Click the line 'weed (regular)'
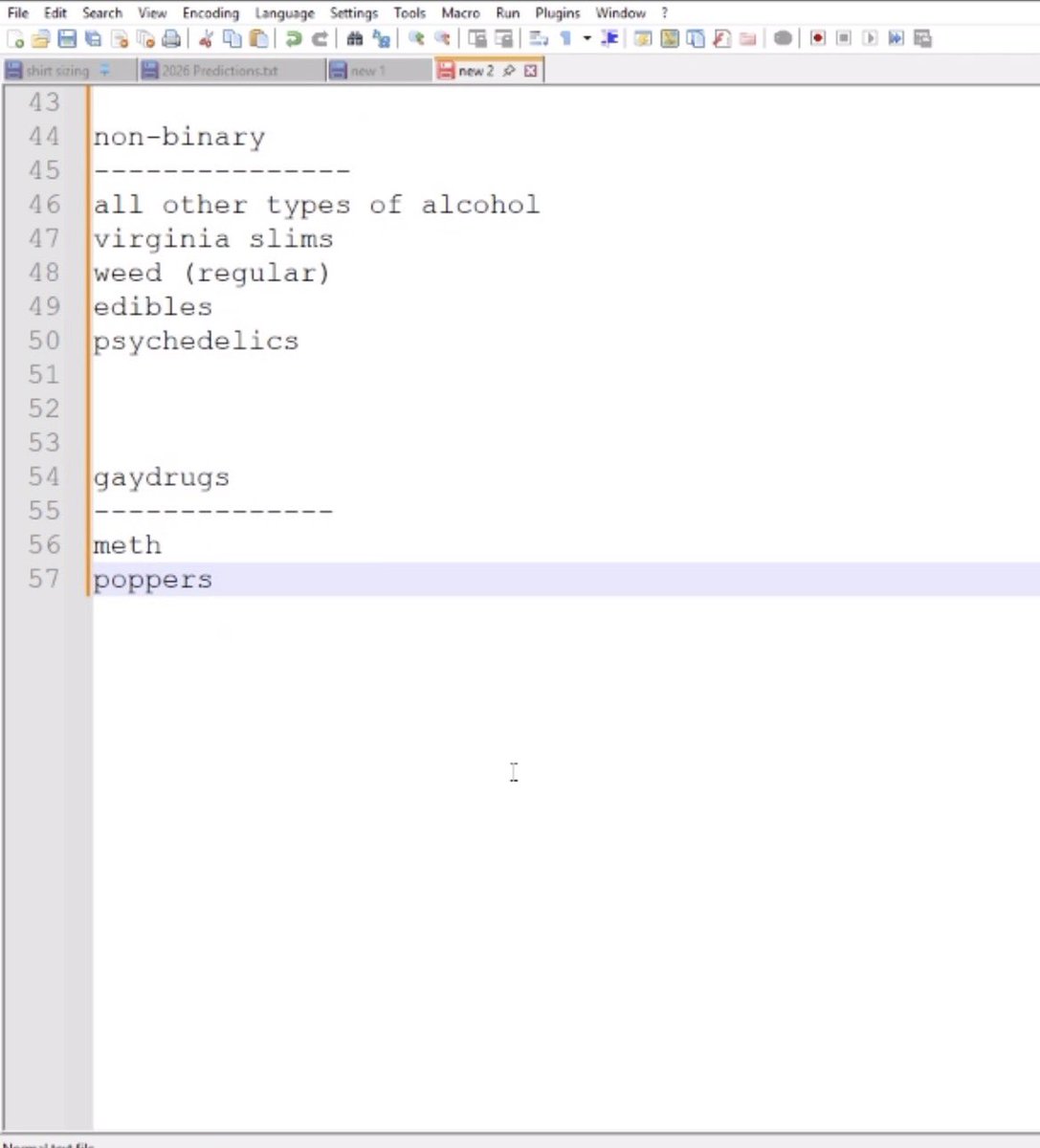The width and height of the screenshot is (1040, 1148). (211, 273)
